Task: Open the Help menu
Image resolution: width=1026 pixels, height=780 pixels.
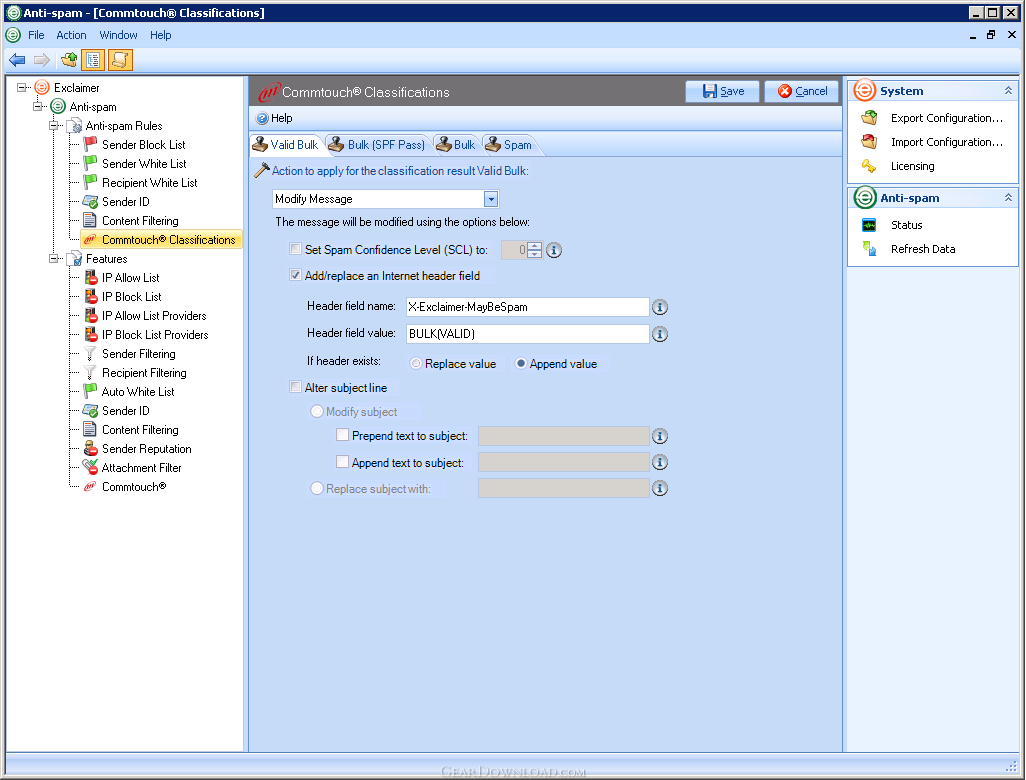Action: pyautogui.click(x=160, y=35)
